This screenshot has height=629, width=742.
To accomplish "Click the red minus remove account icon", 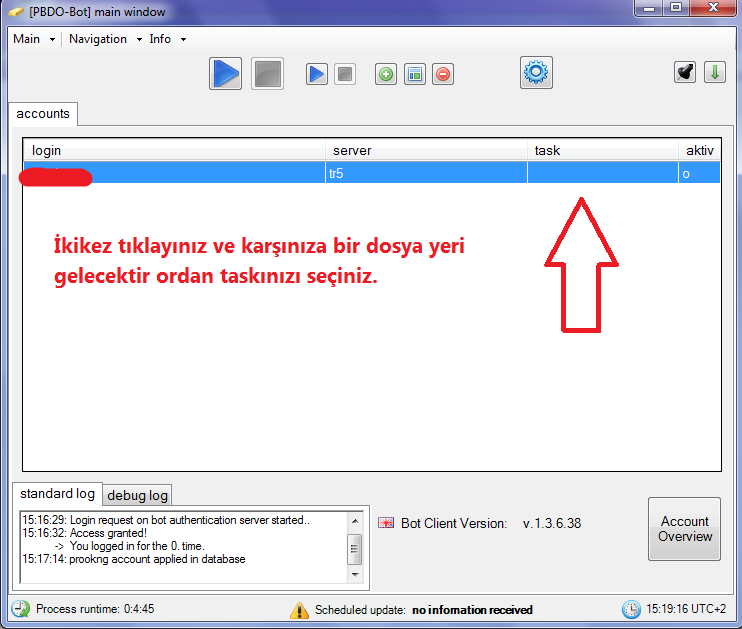I will click(x=443, y=74).
